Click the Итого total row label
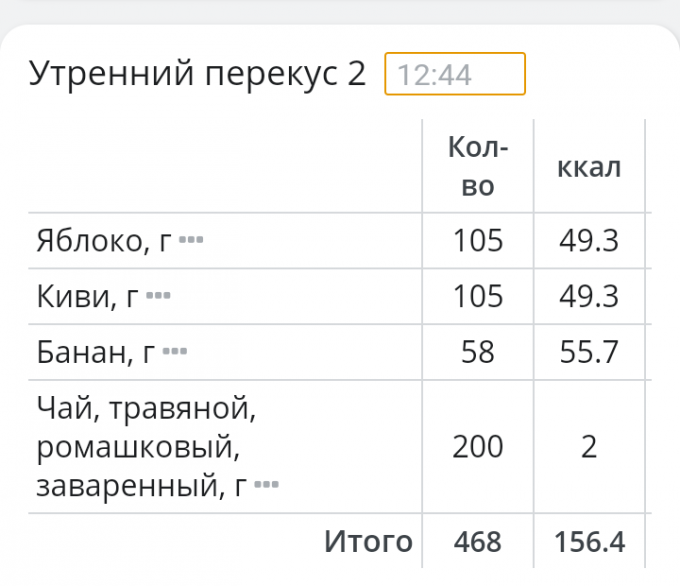Screen dimensions: 680x586 pyautogui.click(x=368, y=541)
